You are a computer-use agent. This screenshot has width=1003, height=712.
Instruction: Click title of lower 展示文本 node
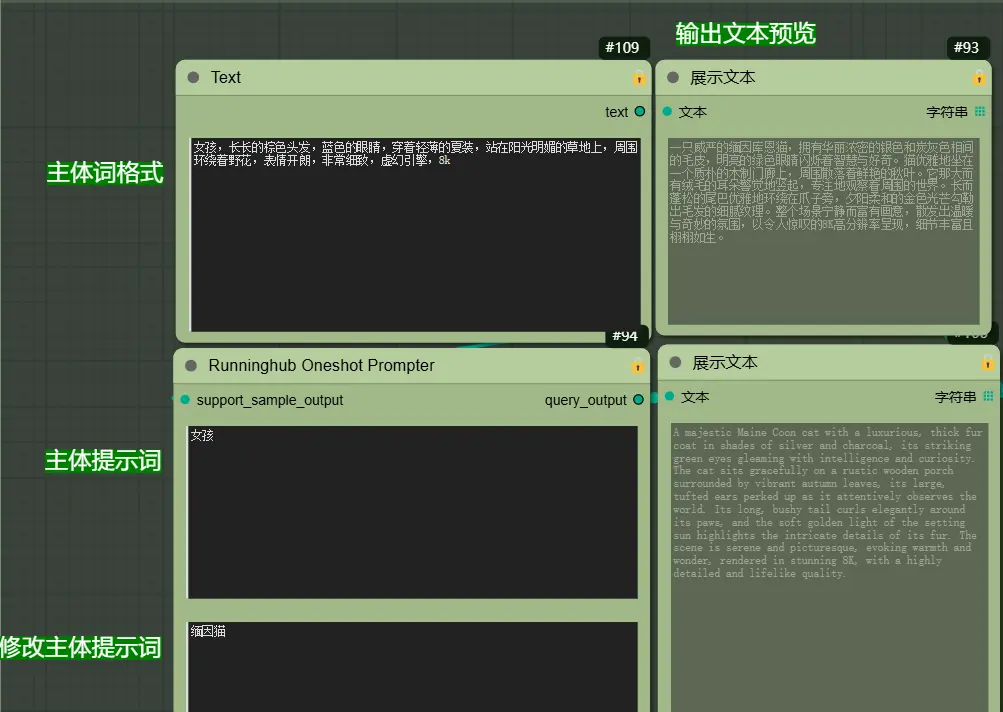[x=725, y=362]
